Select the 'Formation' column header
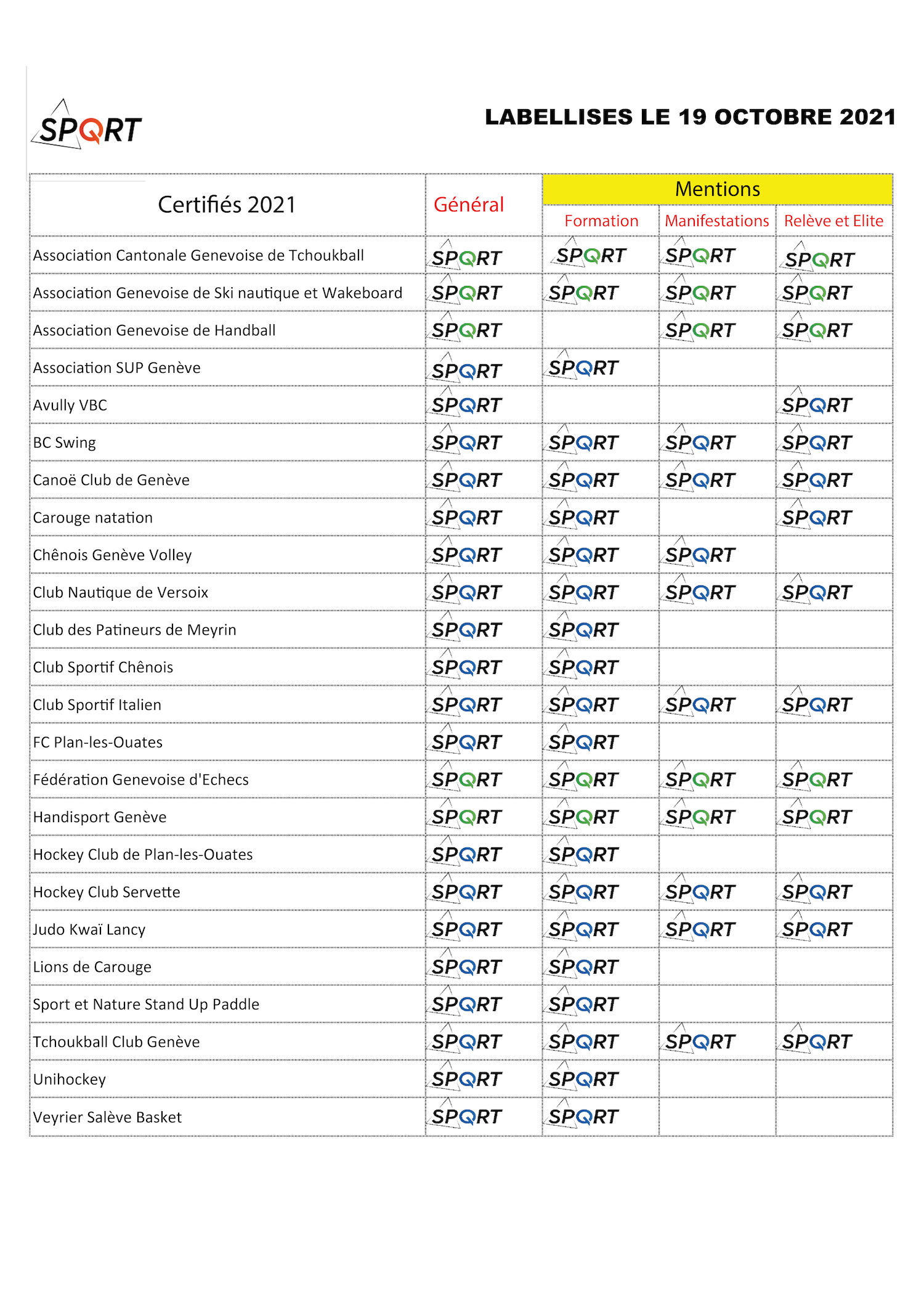This screenshot has height=1307, width=924. (601, 221)
